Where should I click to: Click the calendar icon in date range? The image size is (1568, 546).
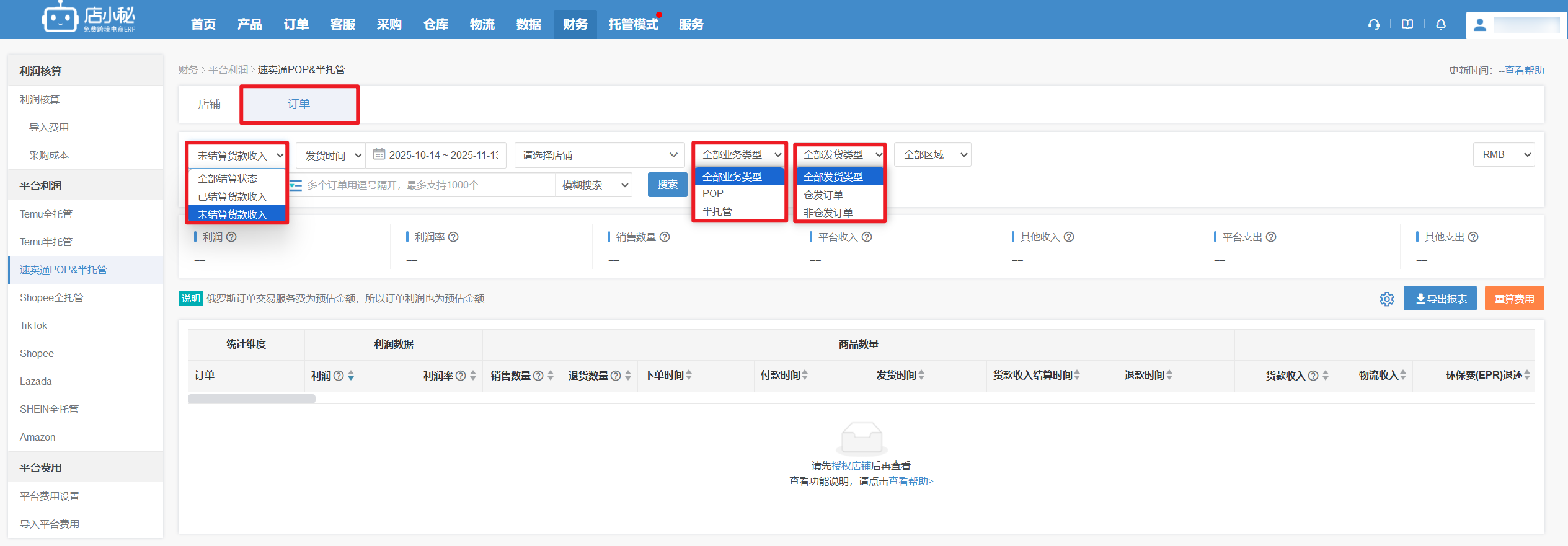click(x=379, y=154)
